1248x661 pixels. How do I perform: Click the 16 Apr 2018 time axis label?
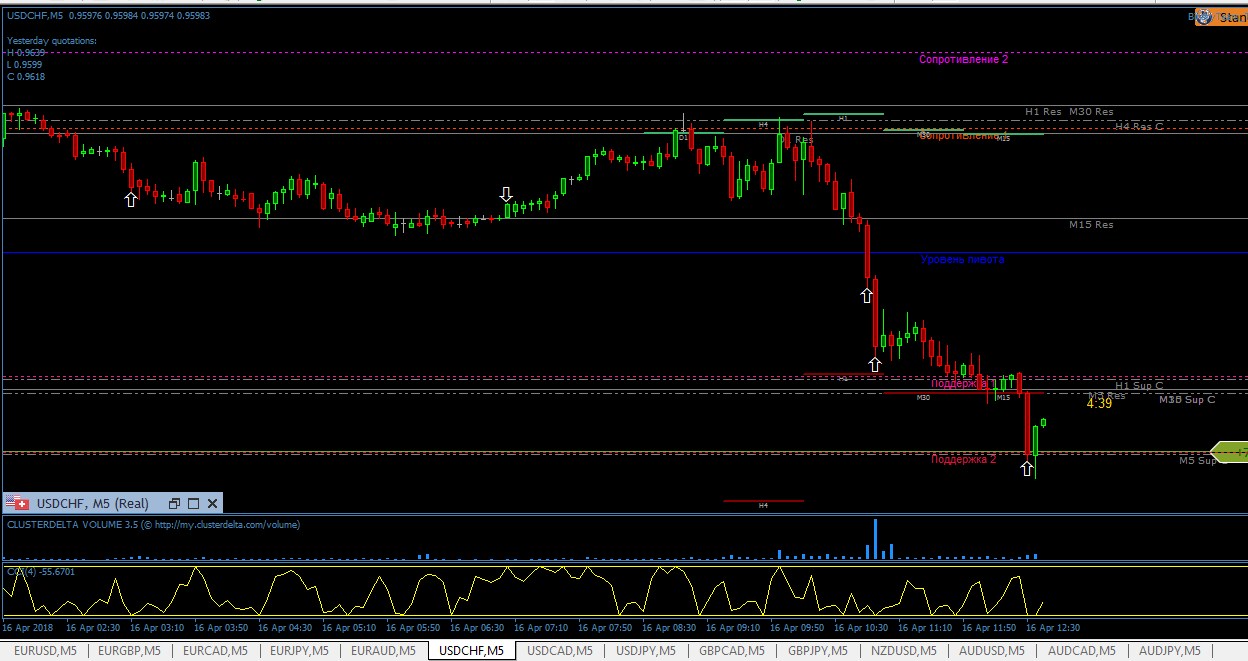click(27, 628)
